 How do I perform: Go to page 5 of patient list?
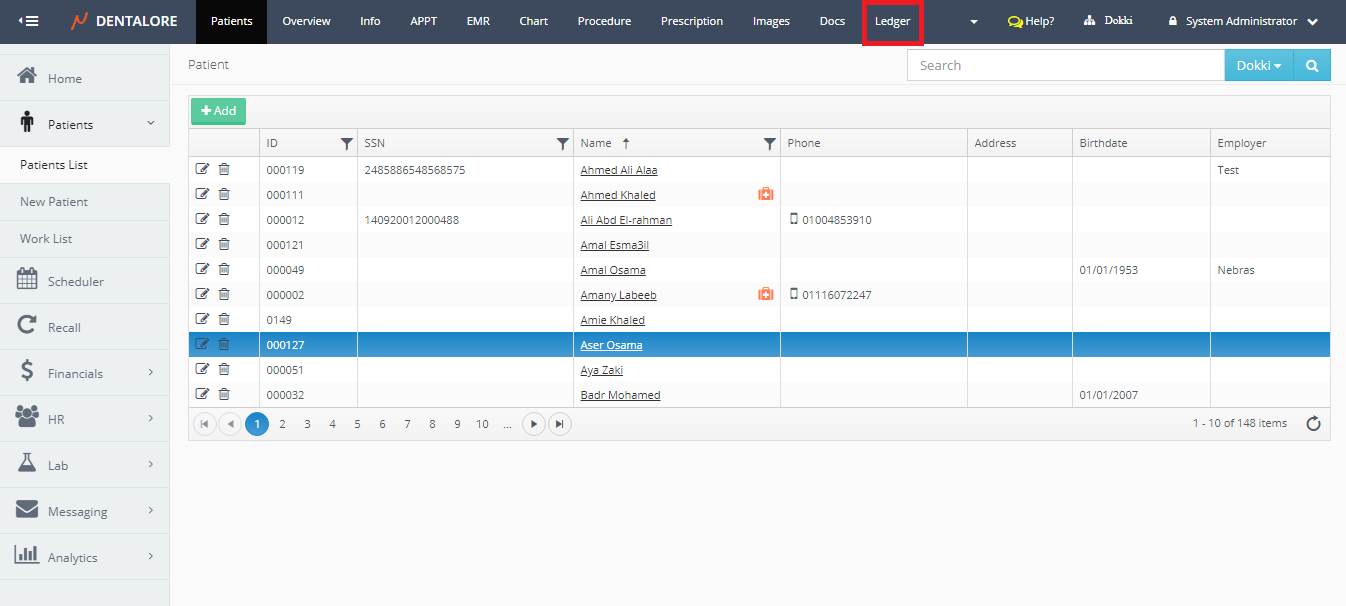357,424
